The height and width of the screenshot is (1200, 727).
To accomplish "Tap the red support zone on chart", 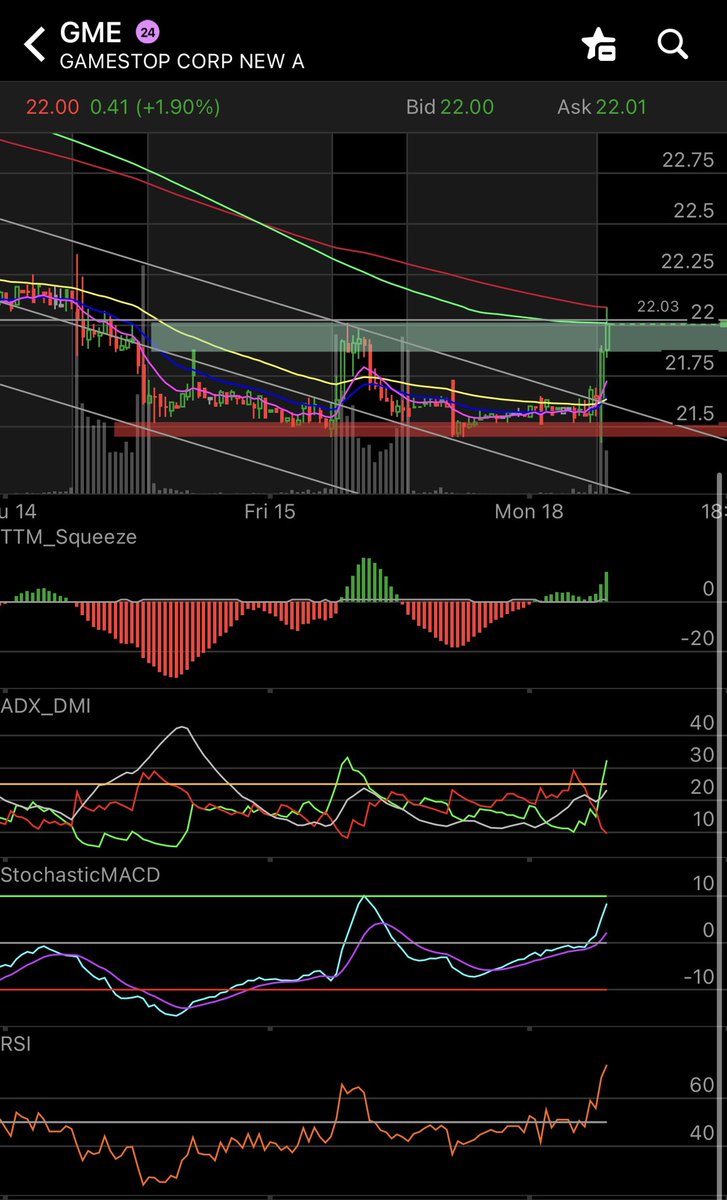I will click(420, 429).
